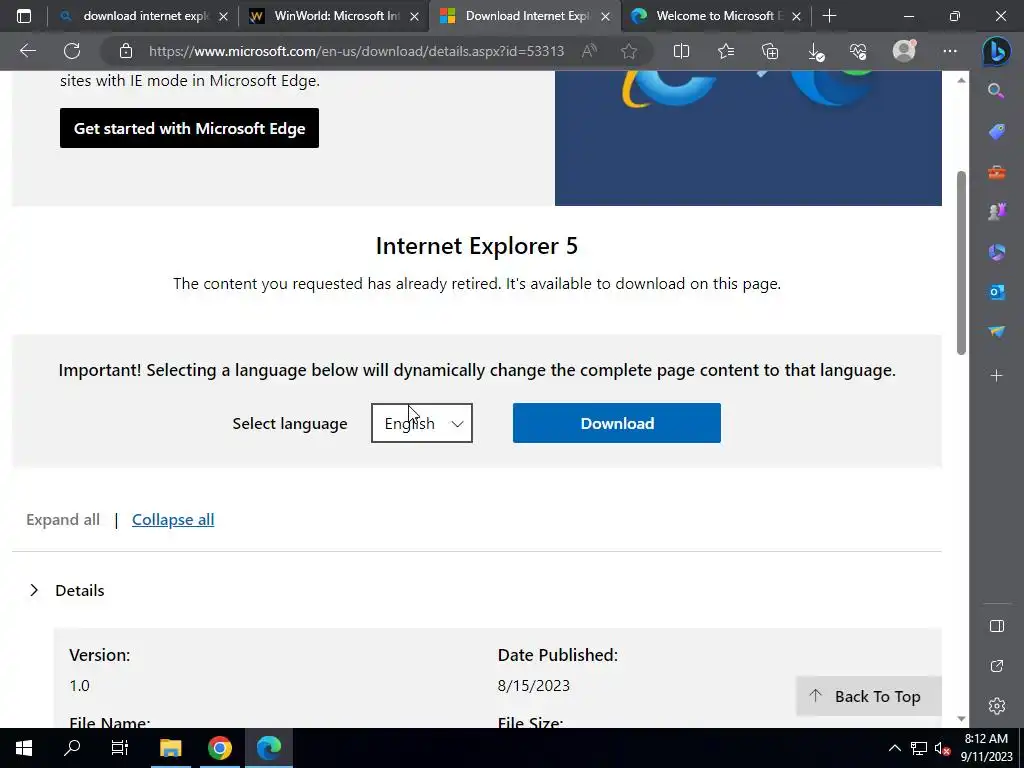This screenshot has height=768, width=1024.
Task: Click the Version value 1.0
Action: click(x=79, y=686)
